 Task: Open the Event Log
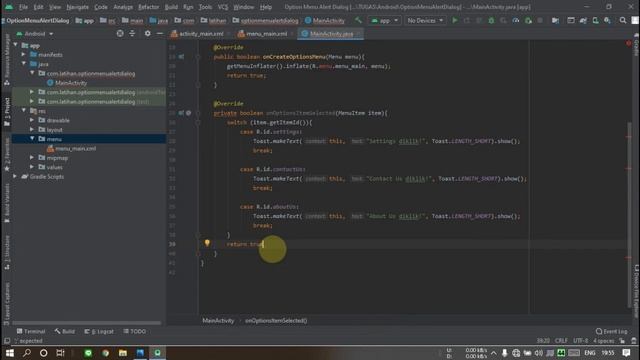pyautogui.click(x=611, y=331)
